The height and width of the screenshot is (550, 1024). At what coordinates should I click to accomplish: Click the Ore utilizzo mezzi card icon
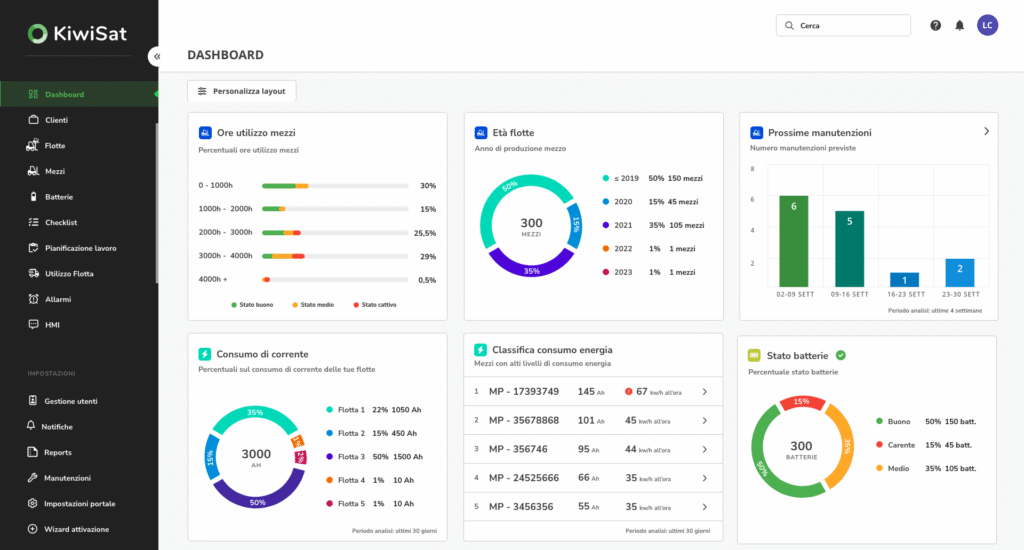click(x=205, y=133)
